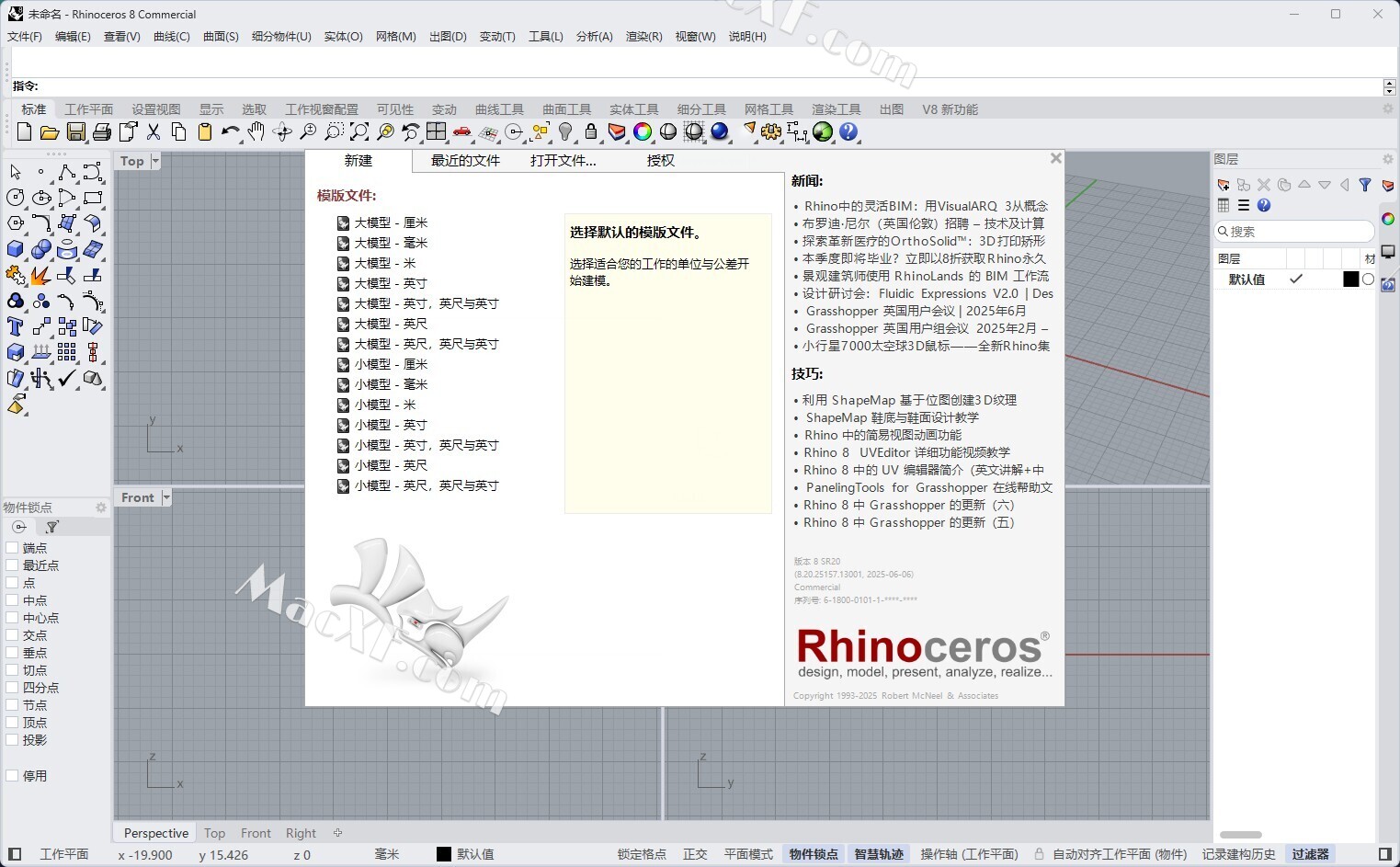Open the 物件锁点 panel gear menu
The image size is (1400, 867).
click(101, 508)
